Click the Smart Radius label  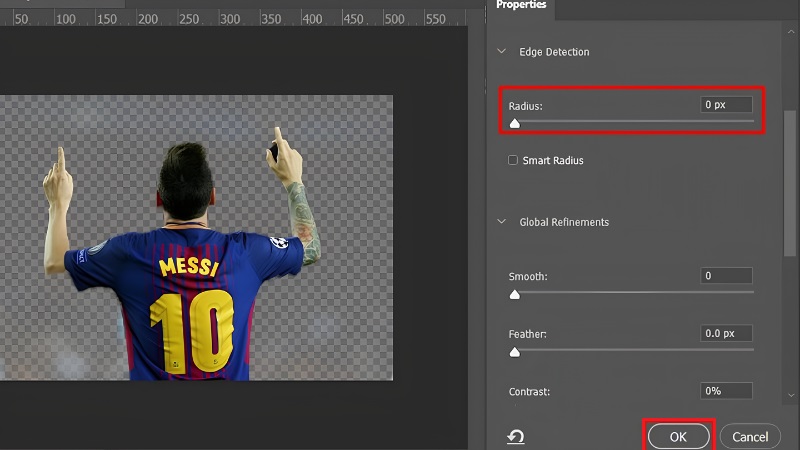553,160
